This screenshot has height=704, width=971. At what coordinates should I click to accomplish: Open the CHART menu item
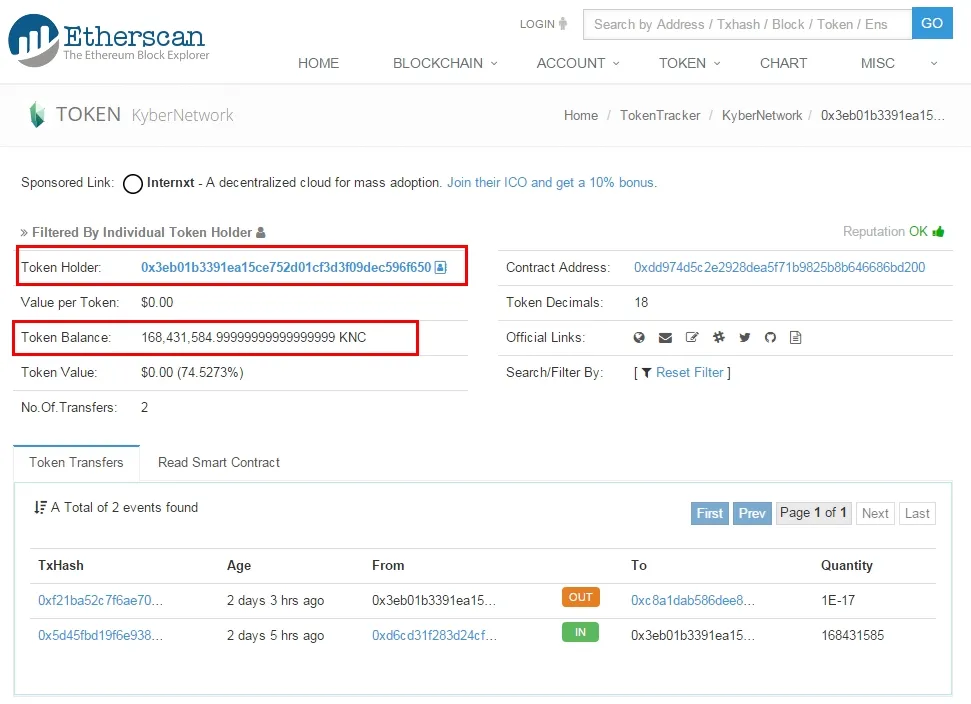(x=783, y=63)
